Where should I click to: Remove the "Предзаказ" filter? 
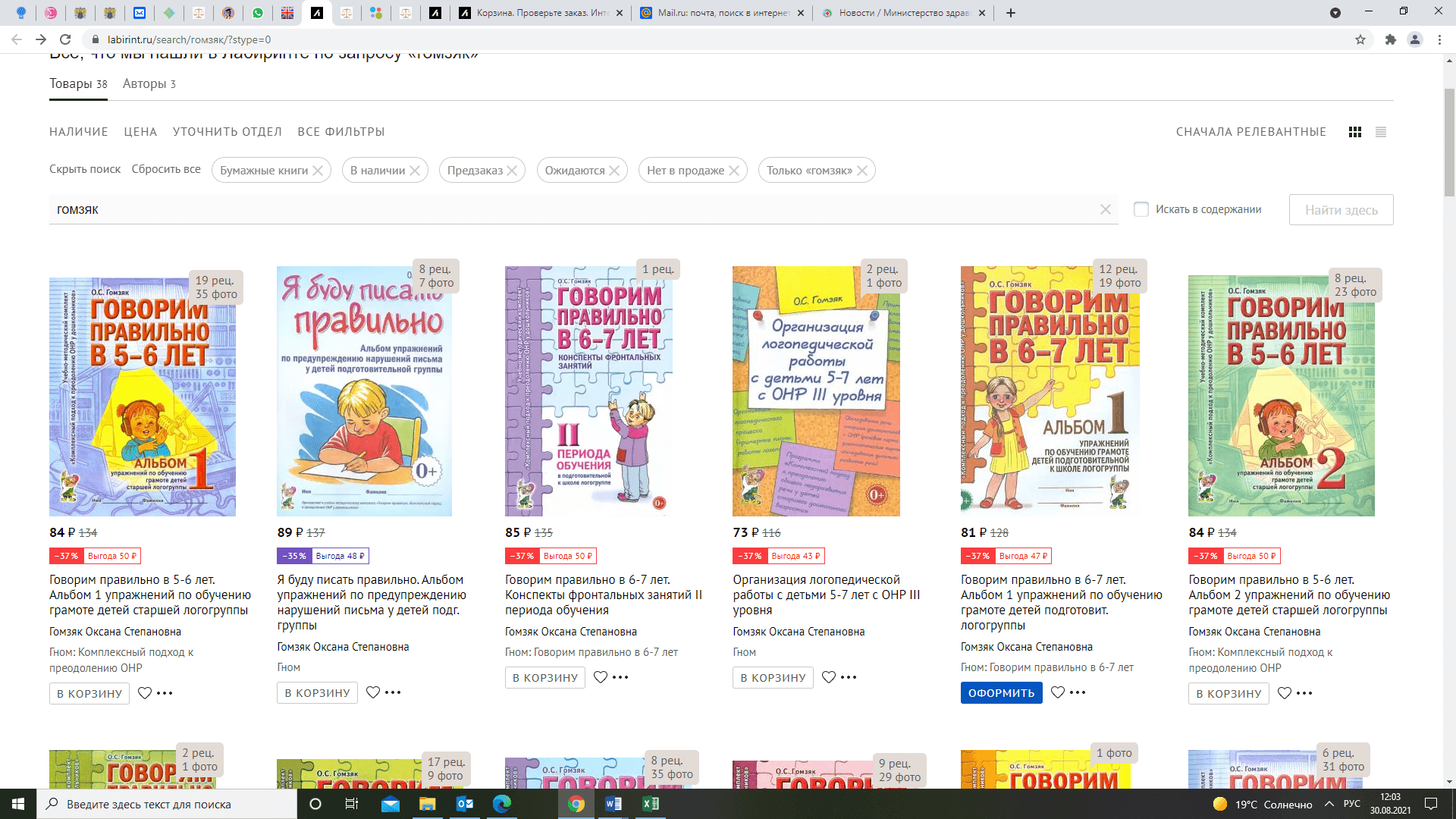click(x=512, y=171)
